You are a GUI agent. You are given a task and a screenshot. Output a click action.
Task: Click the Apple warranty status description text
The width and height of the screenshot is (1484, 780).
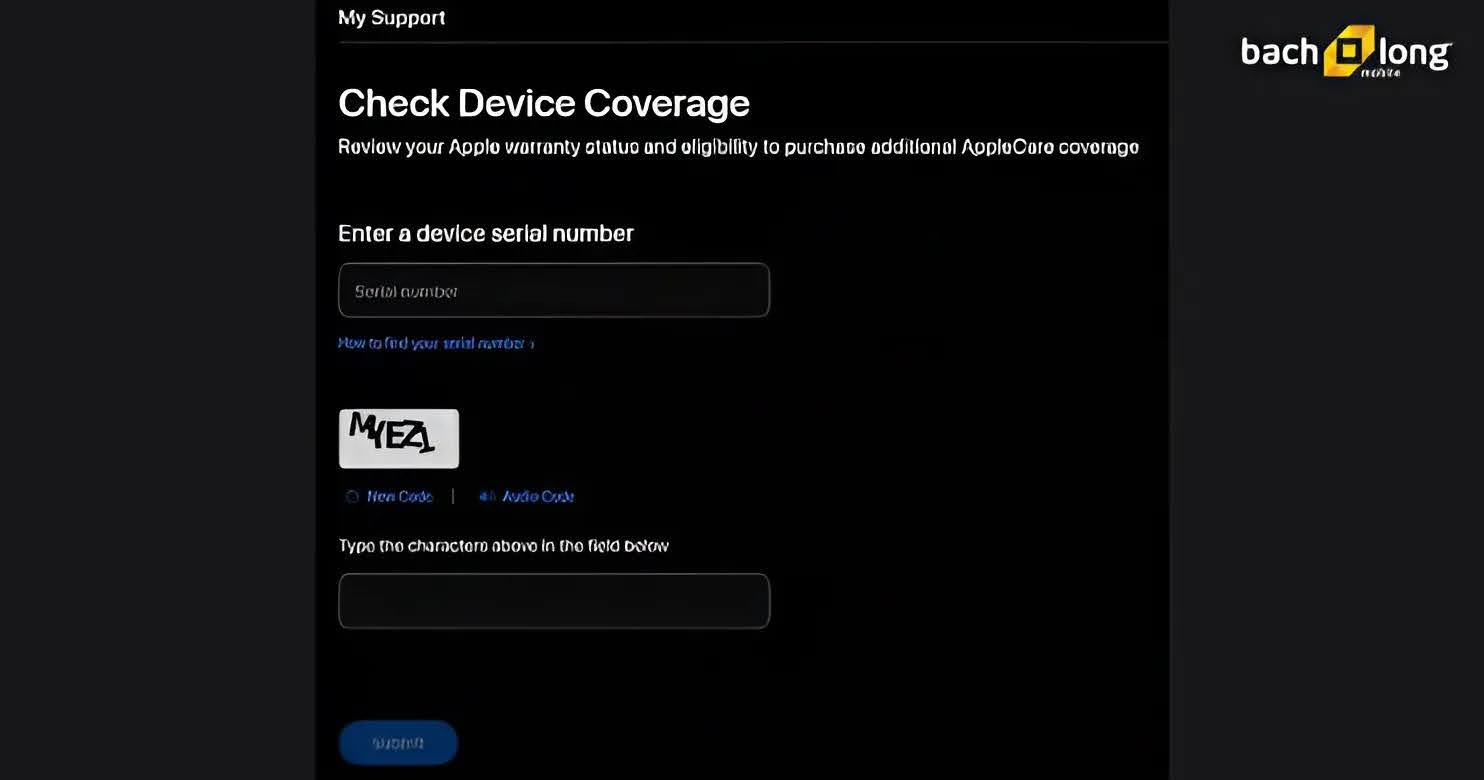click(x=738, y=147)
